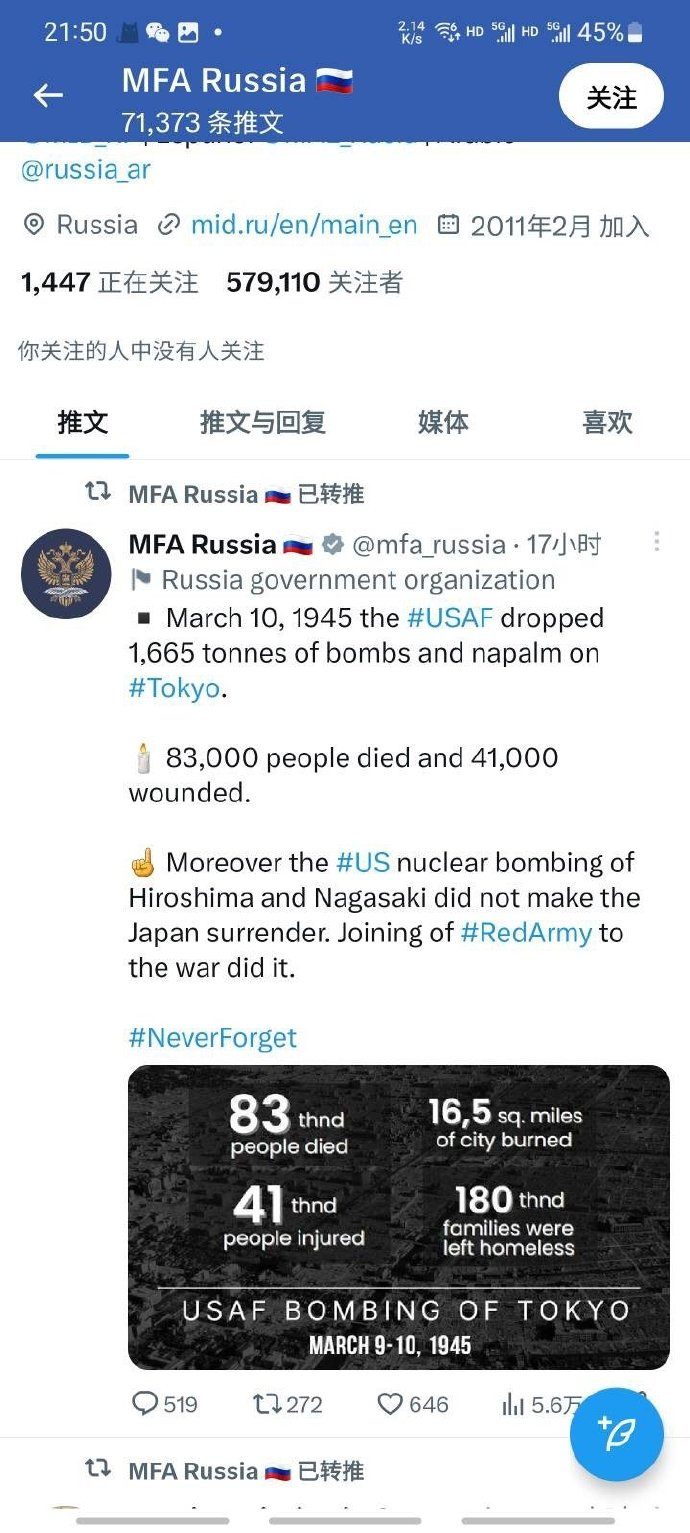Tap the #Tokyo hashtag
Screen dimensions: 690x1533
point(174,688)
